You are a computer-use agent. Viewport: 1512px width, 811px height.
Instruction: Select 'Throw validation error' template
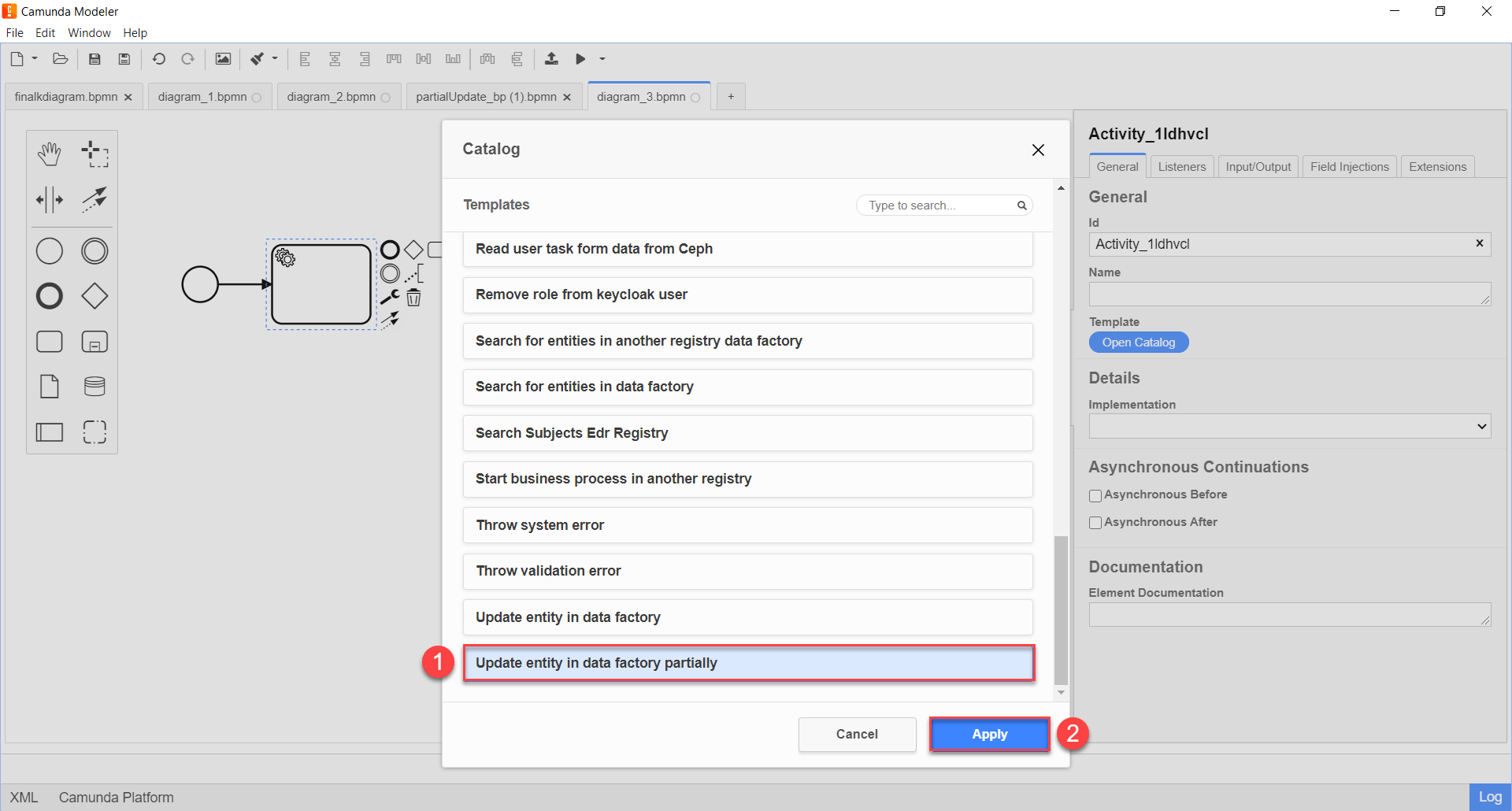click(x=747, y=572)
